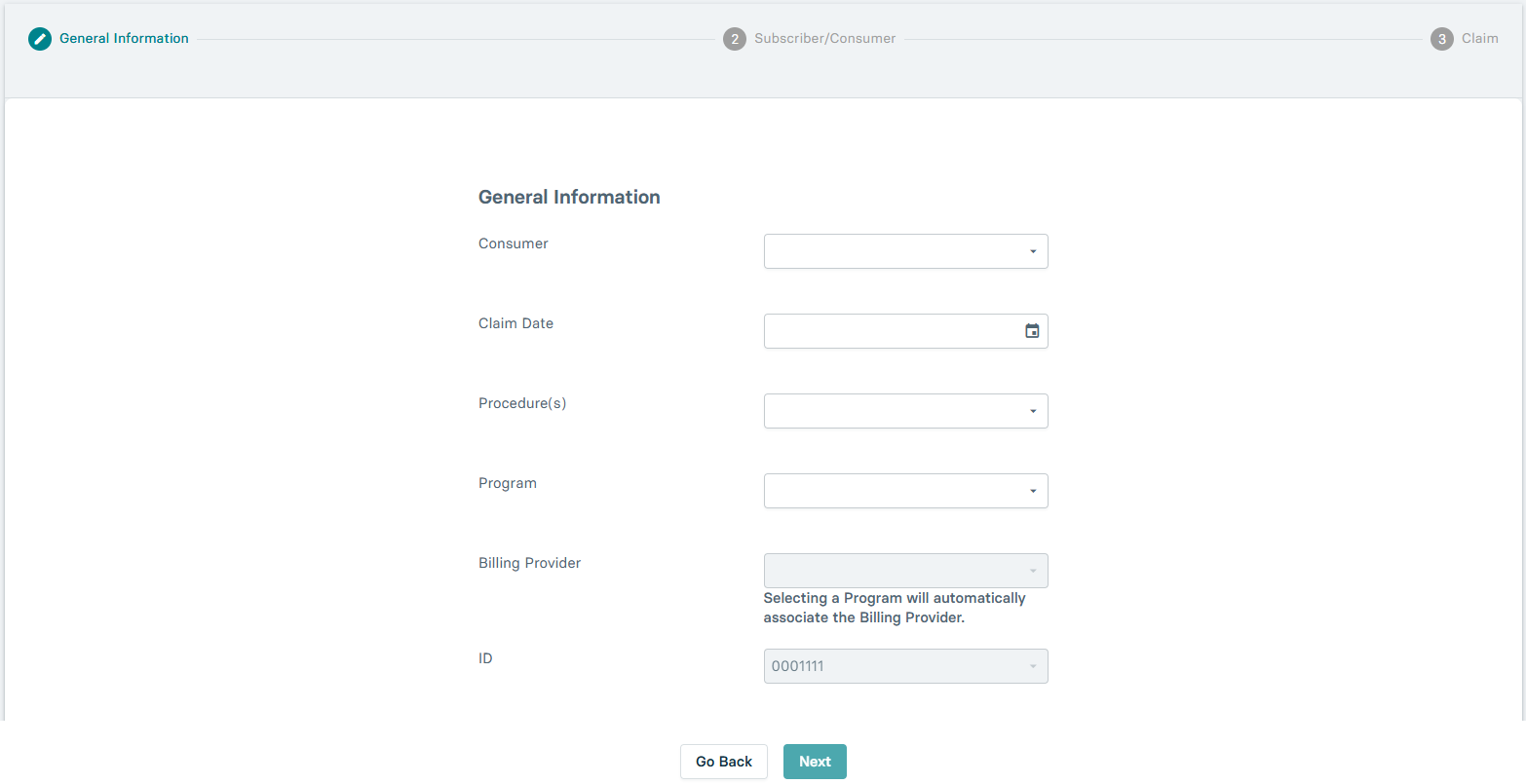
Task: Click the ID field label
Action: (x=485, y=658)
